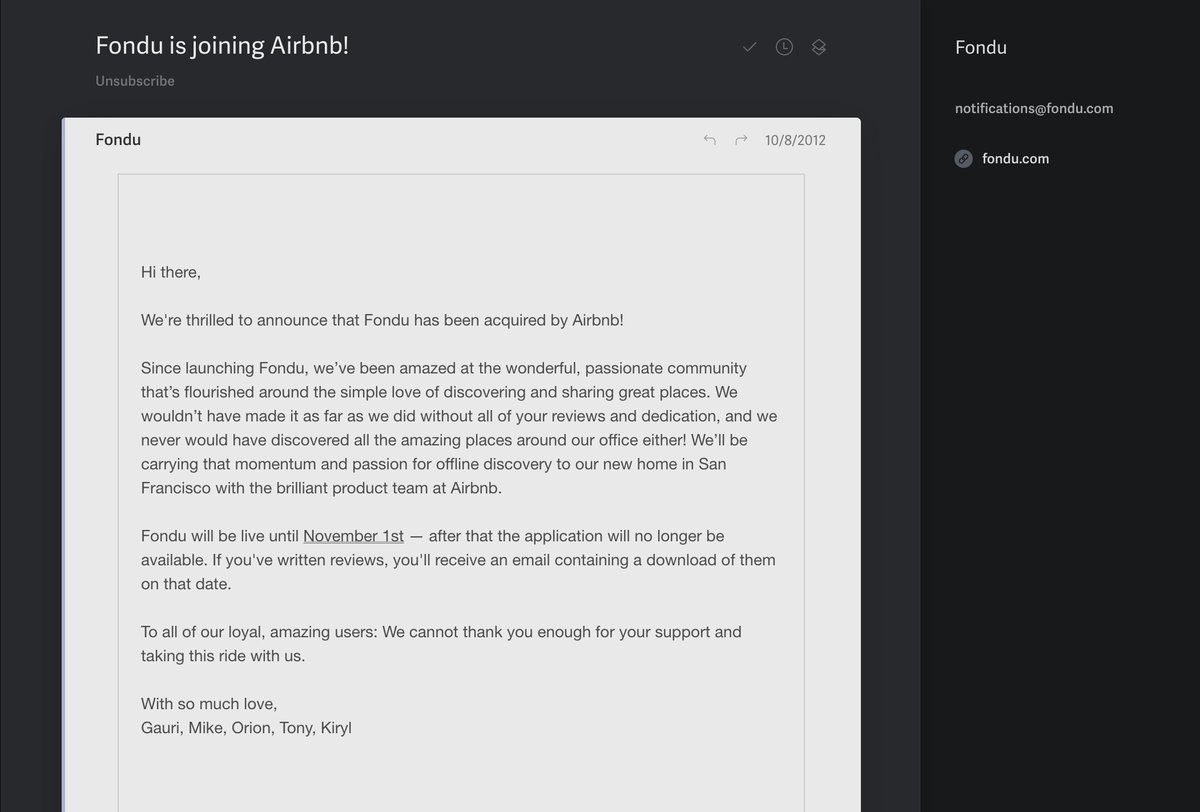Reply using the left arrow icon

[710, 140]
